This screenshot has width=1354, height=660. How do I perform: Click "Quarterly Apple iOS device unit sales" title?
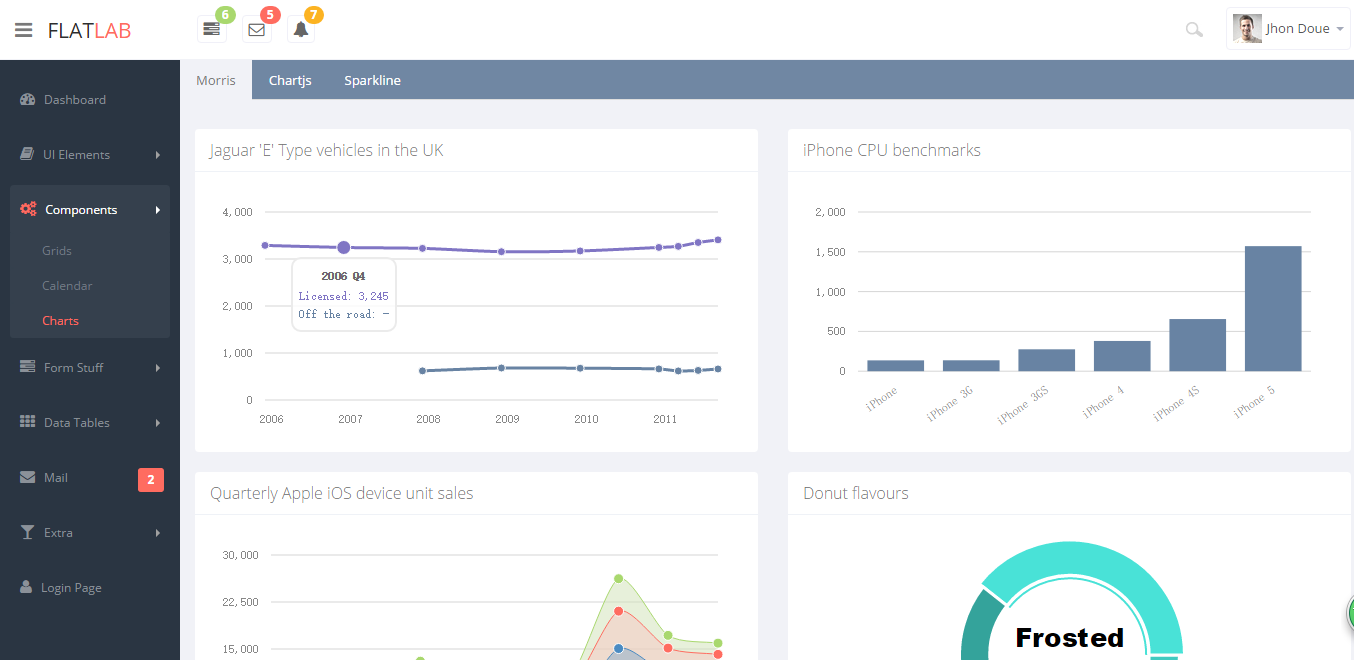tap(342, 493)
